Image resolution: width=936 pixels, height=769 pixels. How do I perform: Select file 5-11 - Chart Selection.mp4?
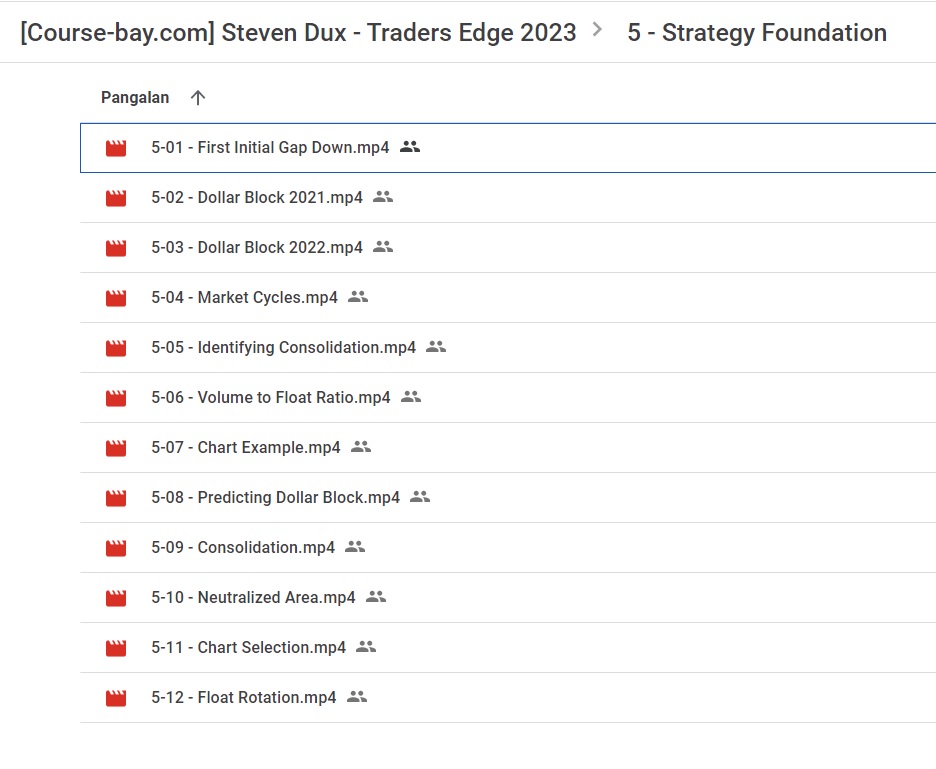coord(508,648)
